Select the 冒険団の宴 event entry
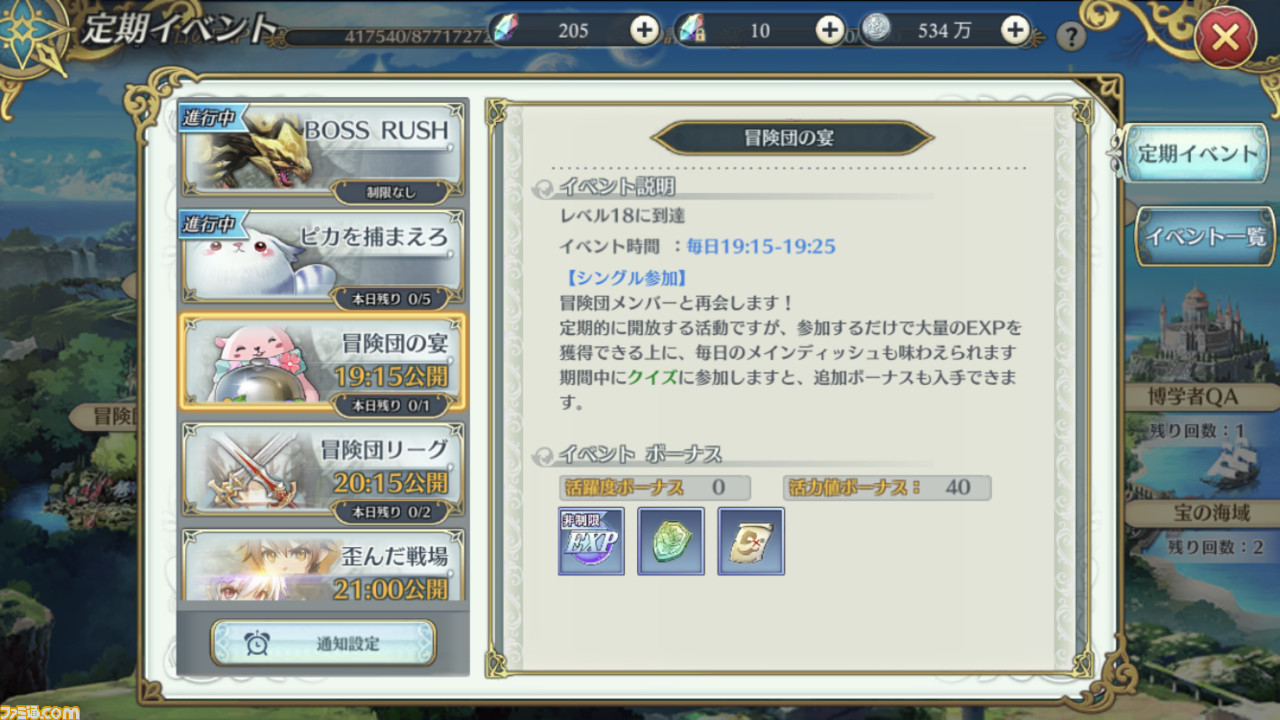Screen dimensions: 1280x720 322,362
